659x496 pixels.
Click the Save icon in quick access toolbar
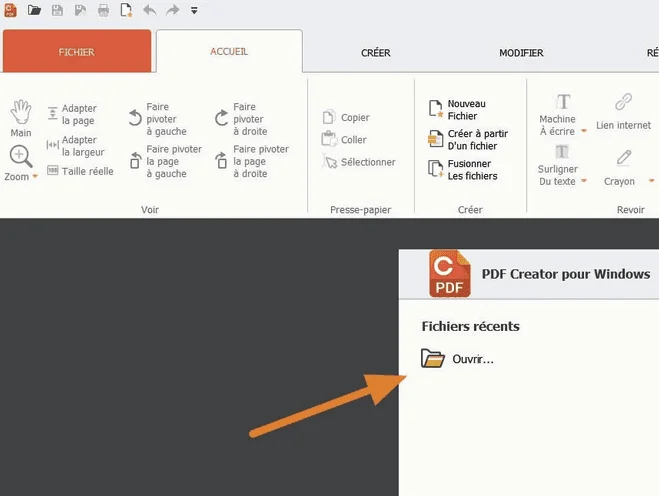pos(57,10)
